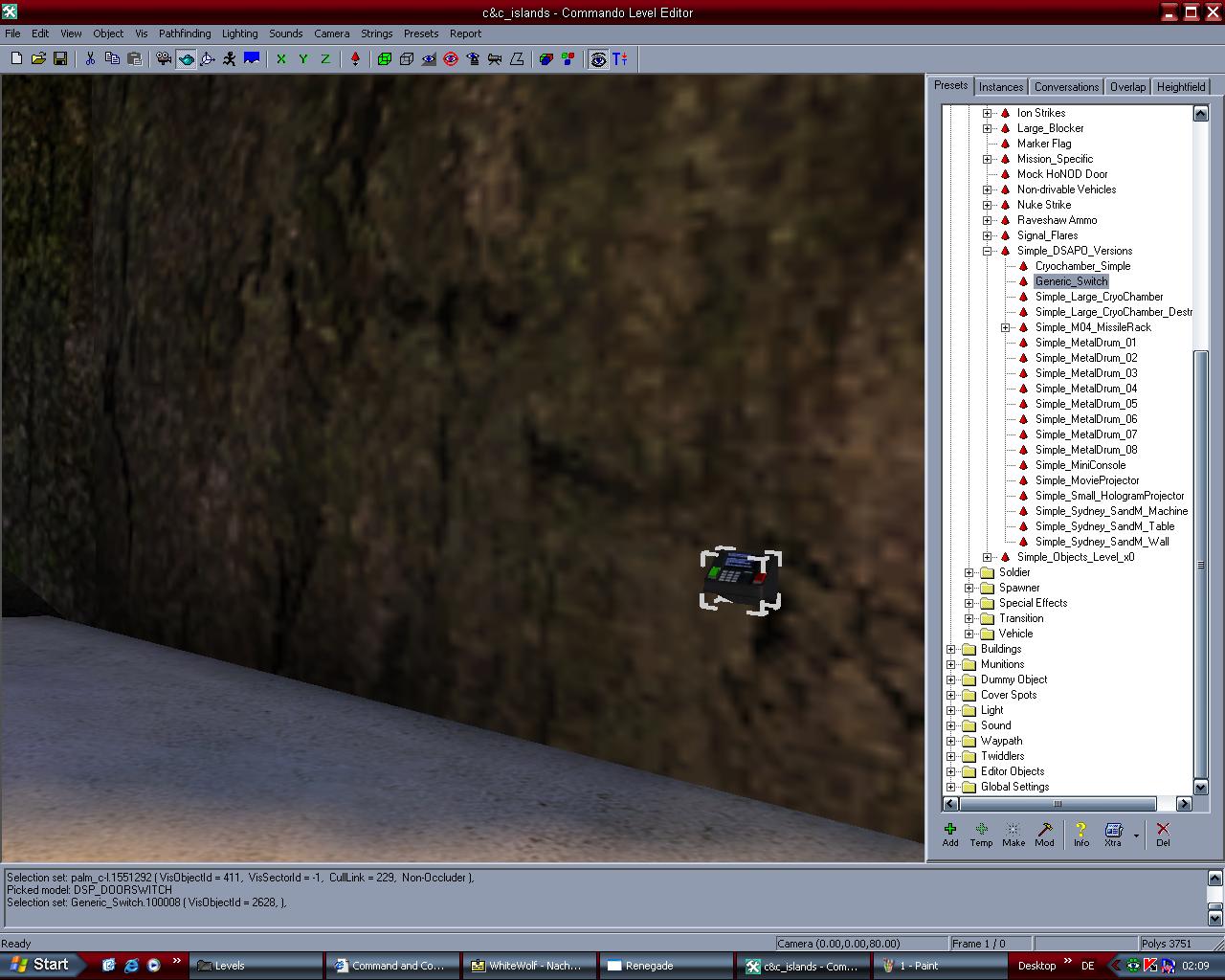This screenshot has width=1225, height=980.
Task: Toggle the Z axis restriction
Action: (x=325, y=59)
